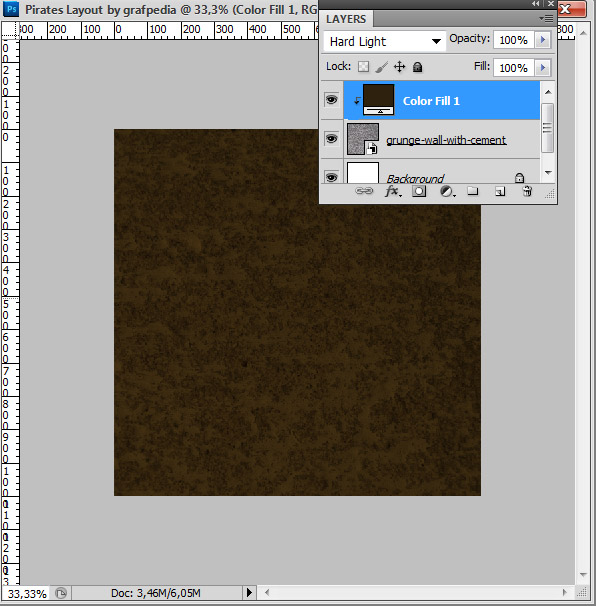The image size is (596, 606).
Task: Select the Color Fill 1 layer name
Action: click(431, 101)
